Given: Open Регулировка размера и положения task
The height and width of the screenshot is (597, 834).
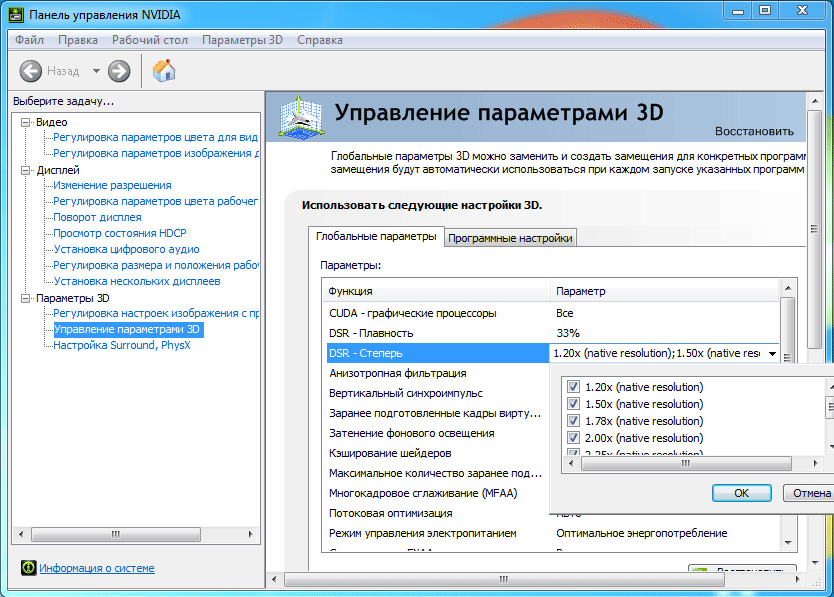Looking at the screenshot, I should tap(156, 265).
